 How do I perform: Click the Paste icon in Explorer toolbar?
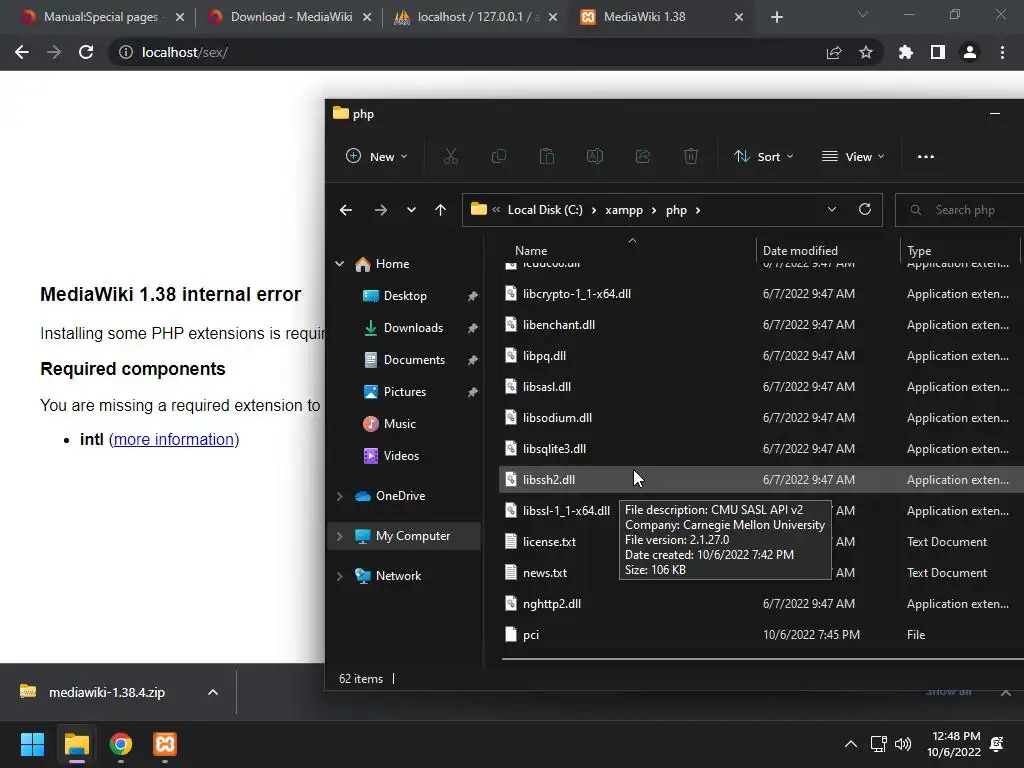pyautogui.click(x=547, y=156)
